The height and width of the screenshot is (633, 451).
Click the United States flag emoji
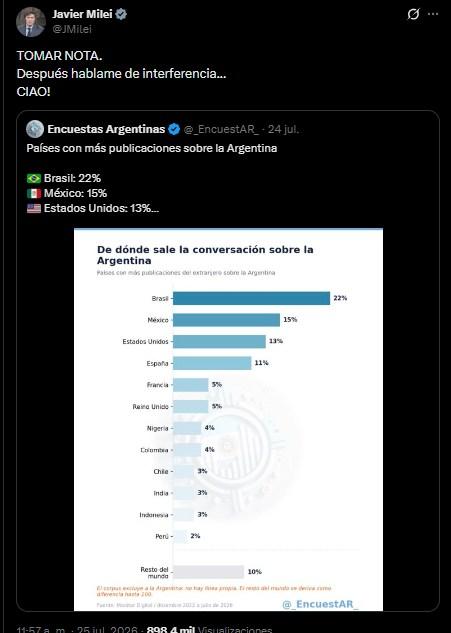coord(34,208)
